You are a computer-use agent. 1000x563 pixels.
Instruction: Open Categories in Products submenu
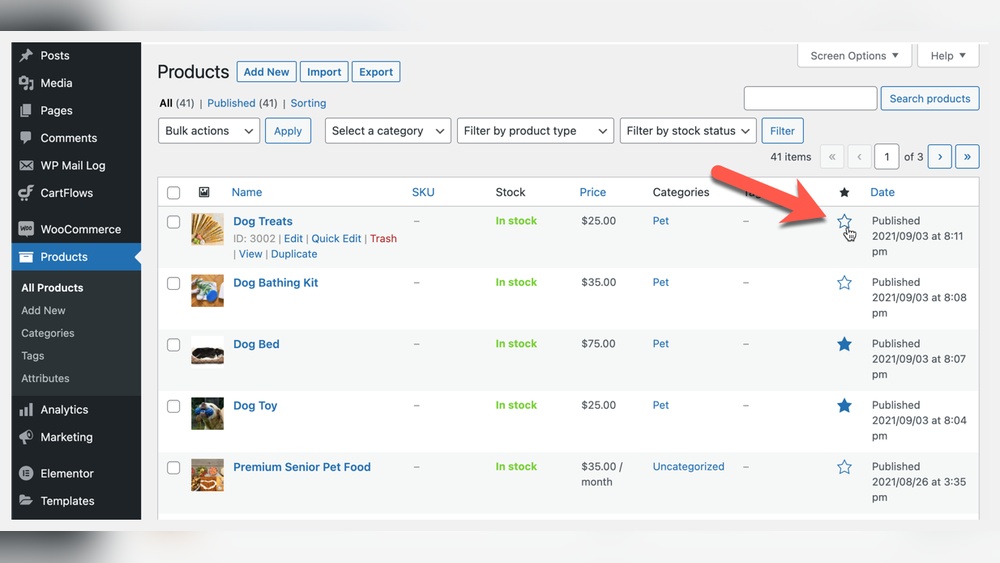48,333
